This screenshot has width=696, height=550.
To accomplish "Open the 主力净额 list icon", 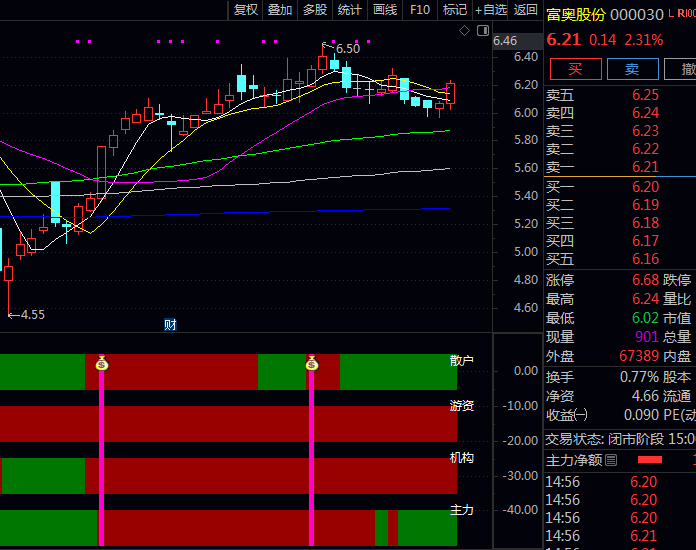I will tap(611, 460).
